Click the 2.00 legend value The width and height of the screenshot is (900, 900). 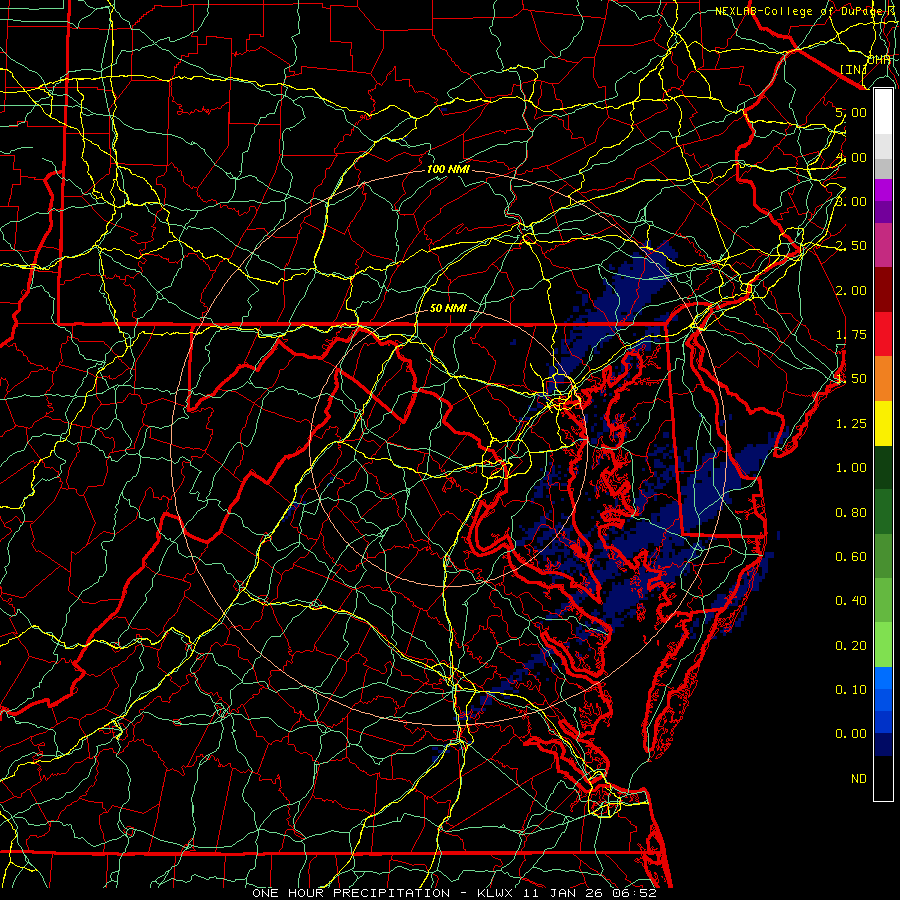[x=851, y=290]
